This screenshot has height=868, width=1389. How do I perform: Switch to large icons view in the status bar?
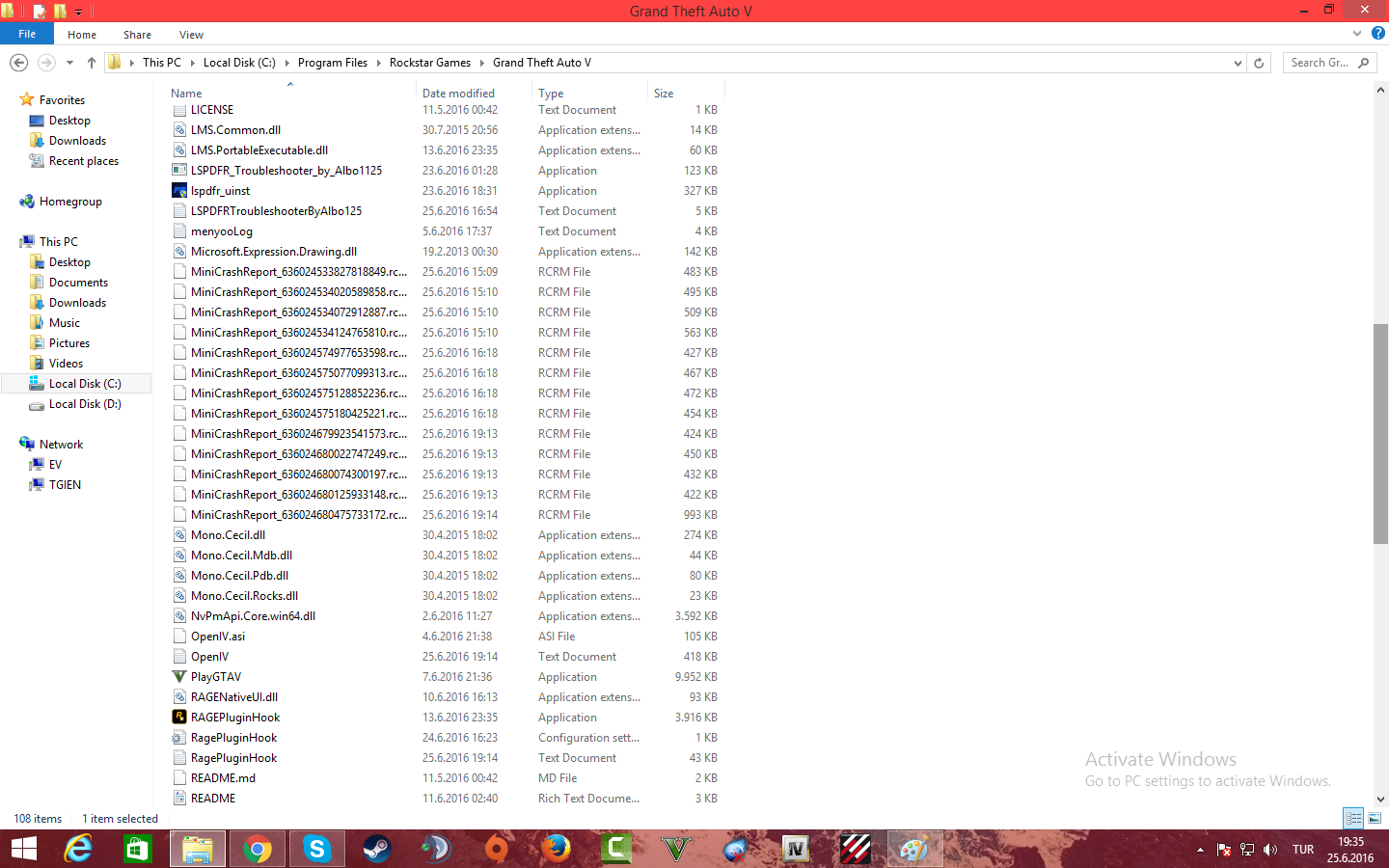1375,818
